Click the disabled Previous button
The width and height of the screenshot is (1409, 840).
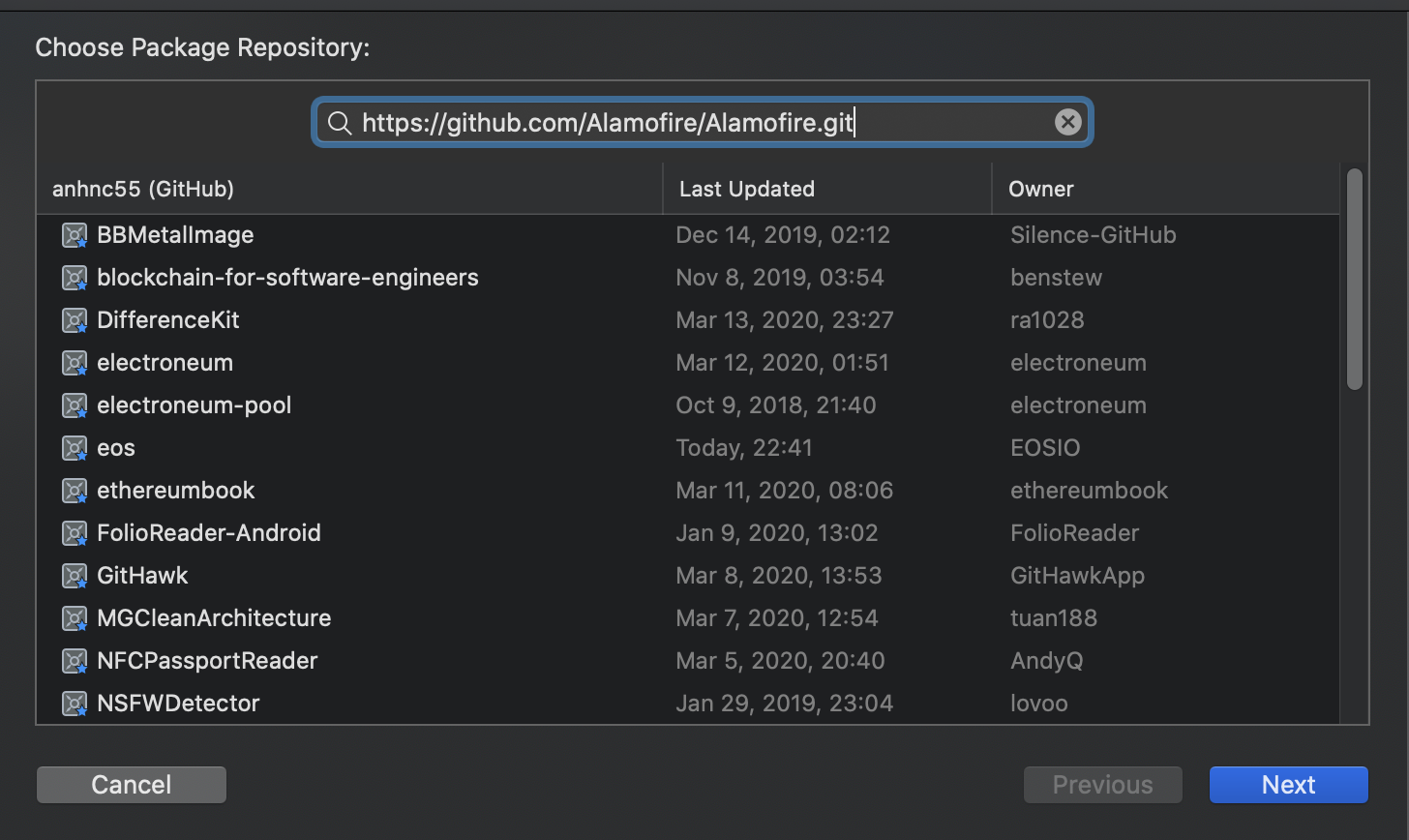1102,785
